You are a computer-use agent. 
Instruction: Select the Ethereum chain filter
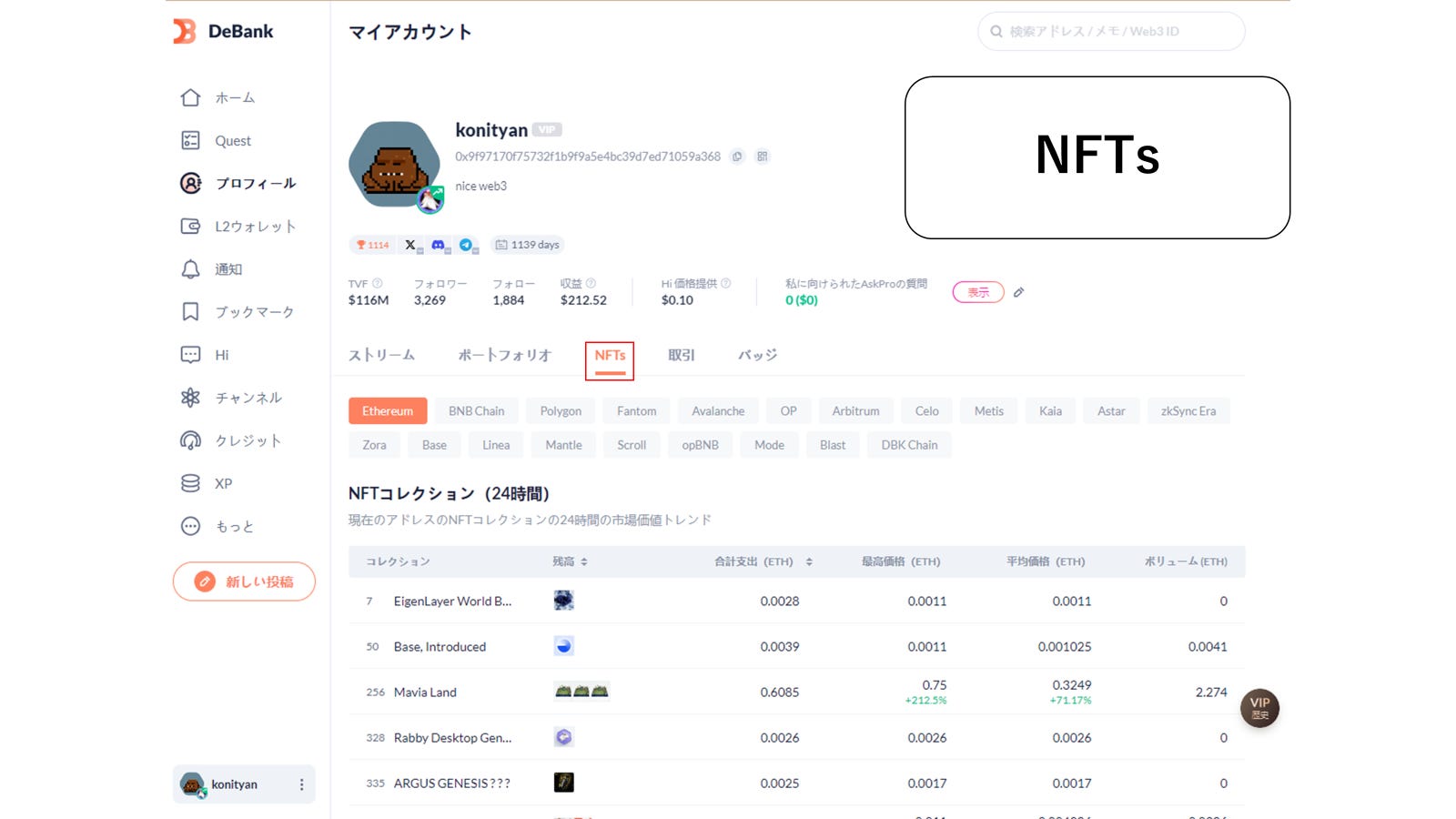coord(388,411)
